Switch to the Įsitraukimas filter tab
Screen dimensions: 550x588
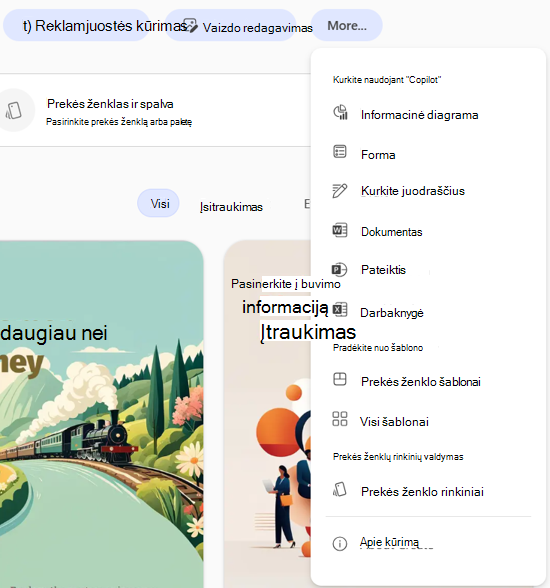coord(231,207)
